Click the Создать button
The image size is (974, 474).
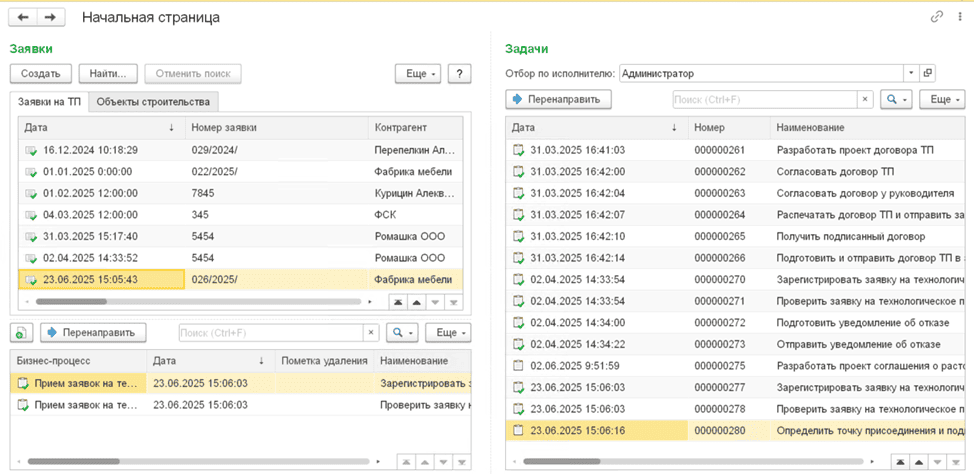(41, 74)
